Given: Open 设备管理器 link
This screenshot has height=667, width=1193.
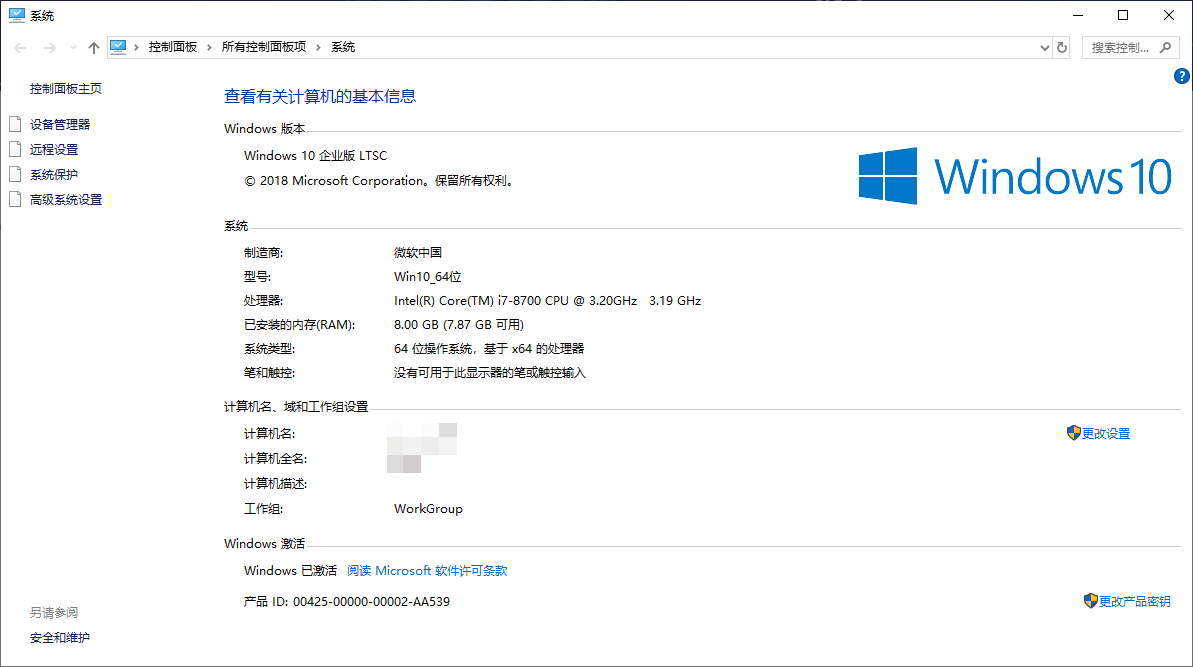Looking at the screenshot, I should pyautogui.click(x=60, y=125).
